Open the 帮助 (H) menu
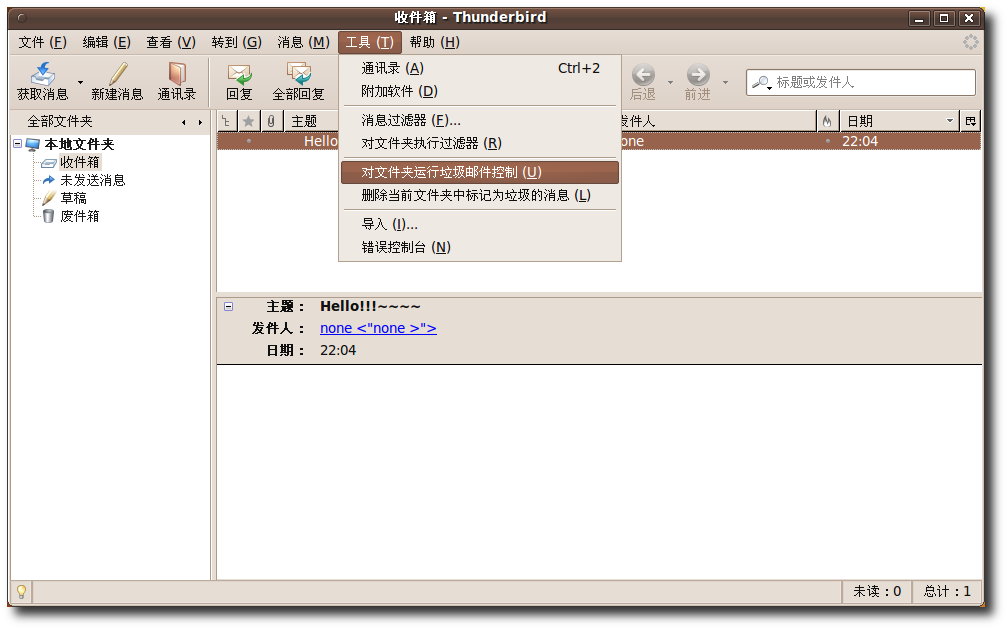 coord(435,42)
